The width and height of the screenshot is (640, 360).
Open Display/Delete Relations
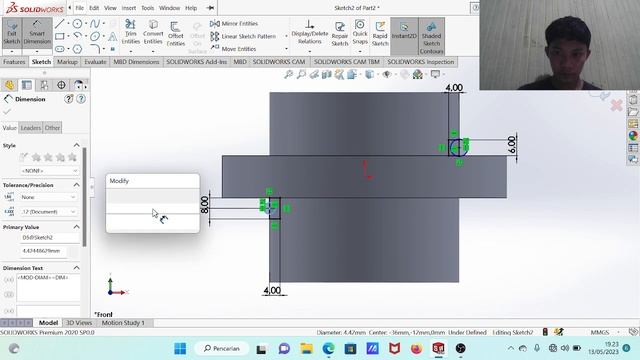tap(309, 33)
